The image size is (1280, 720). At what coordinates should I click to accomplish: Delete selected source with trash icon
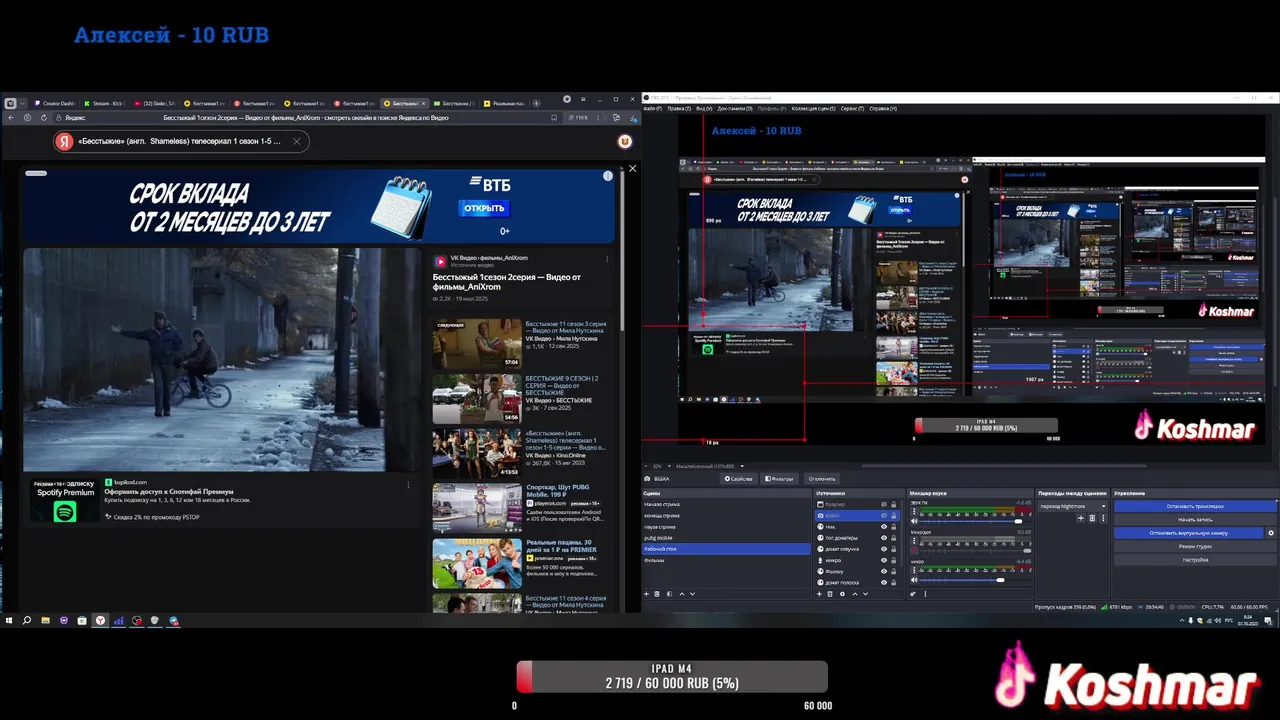coord(830,594)
